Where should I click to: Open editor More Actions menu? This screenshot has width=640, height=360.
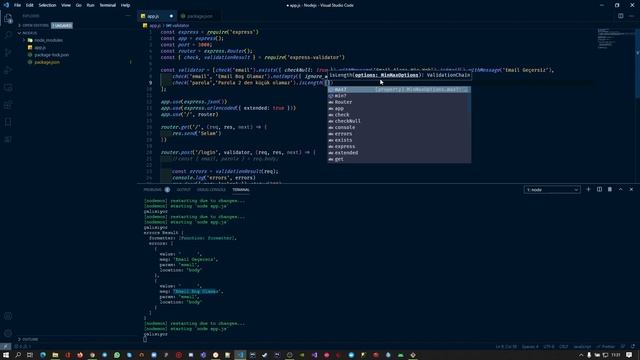coord(631,16)
